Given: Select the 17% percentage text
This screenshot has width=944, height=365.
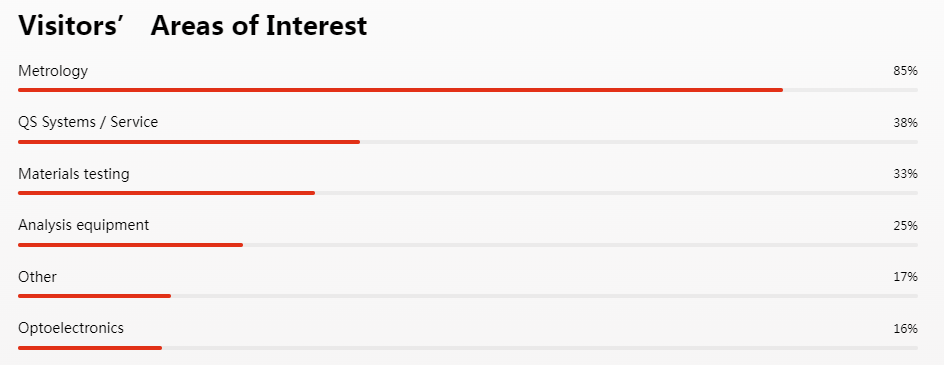Looking at the screenshot, I should (x=905, y=277).
